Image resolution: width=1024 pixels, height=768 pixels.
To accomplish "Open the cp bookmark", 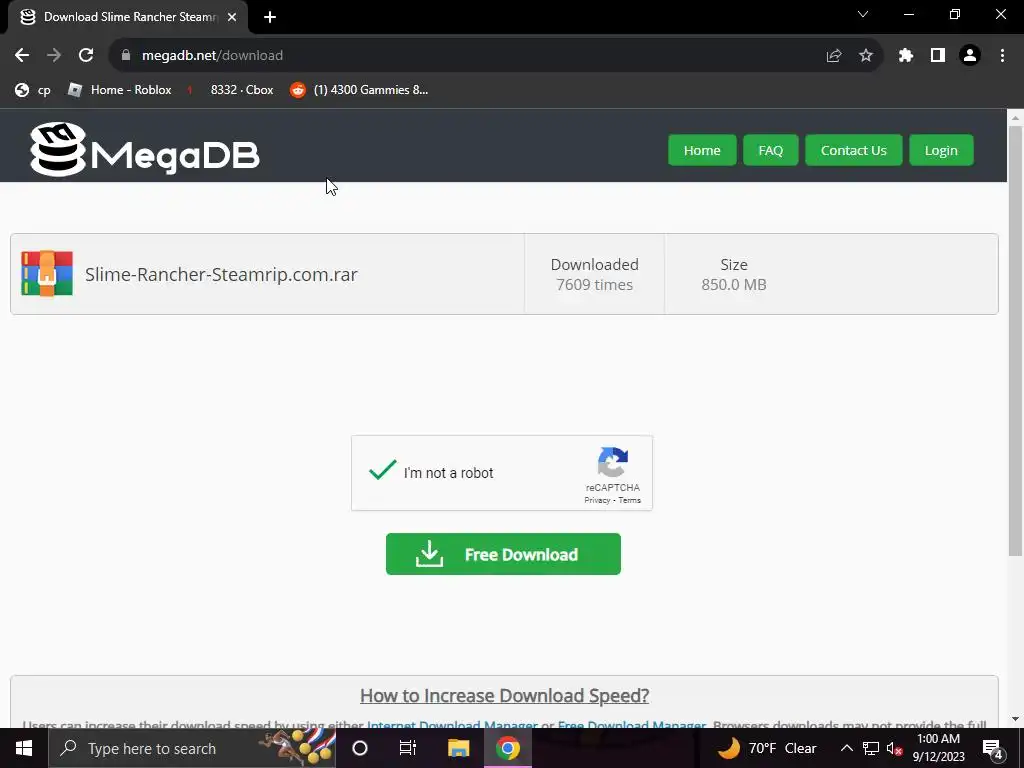I will pos(33,90).
